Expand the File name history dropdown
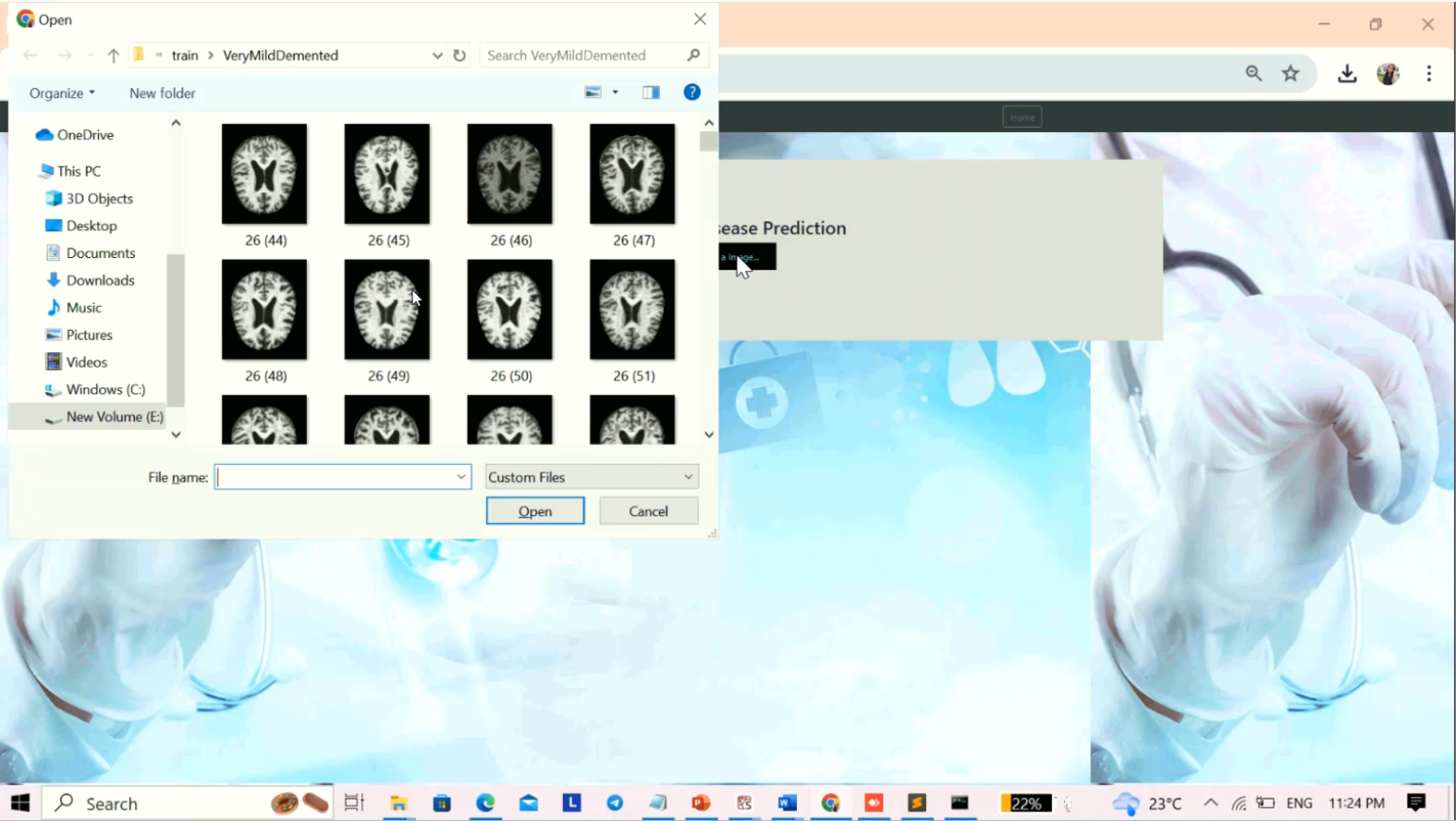1456x821 pixels. click(x=461, y=476)
